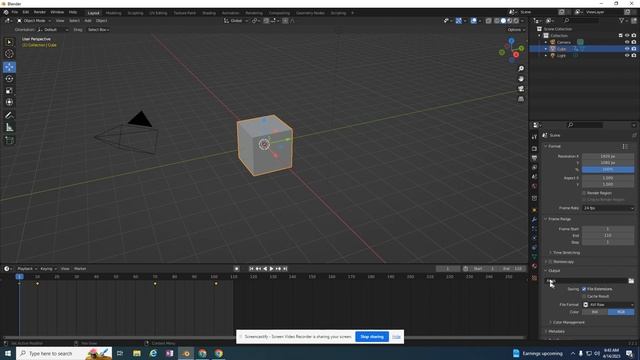Hide the Cube with its eye icon
Screen dimensions: 640x360
[627, 49]
